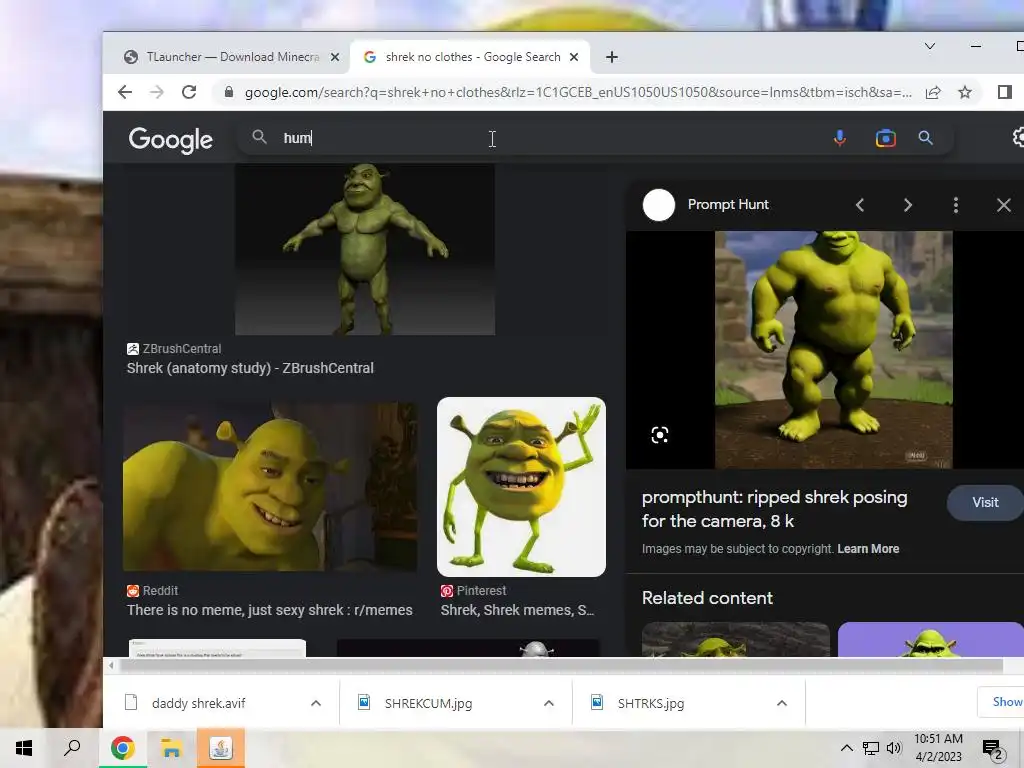Submit search with the blue magnifier
This screenshot has width=1024, height=768.
pos(925,138)
